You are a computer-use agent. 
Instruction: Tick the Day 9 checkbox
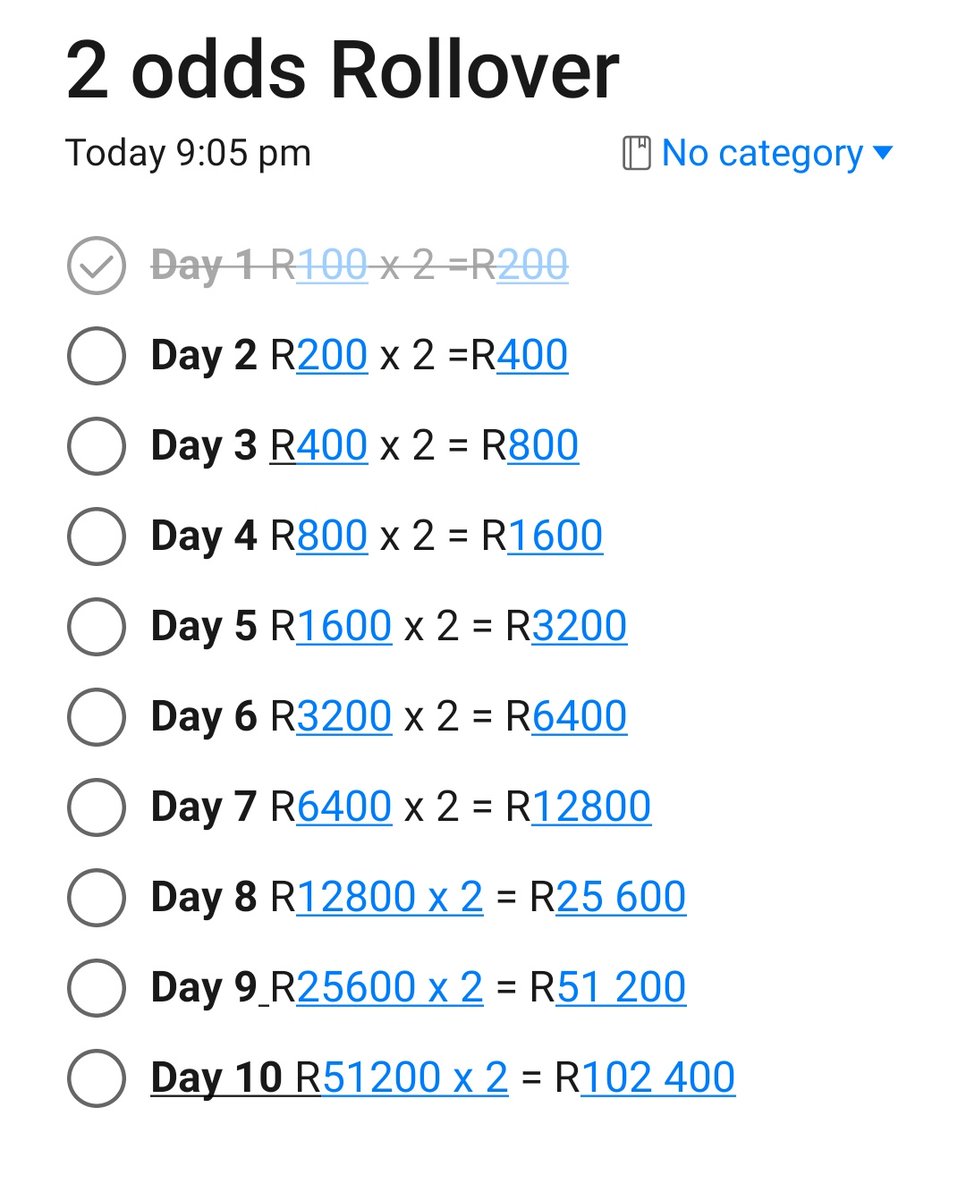(x=96, y=988)
